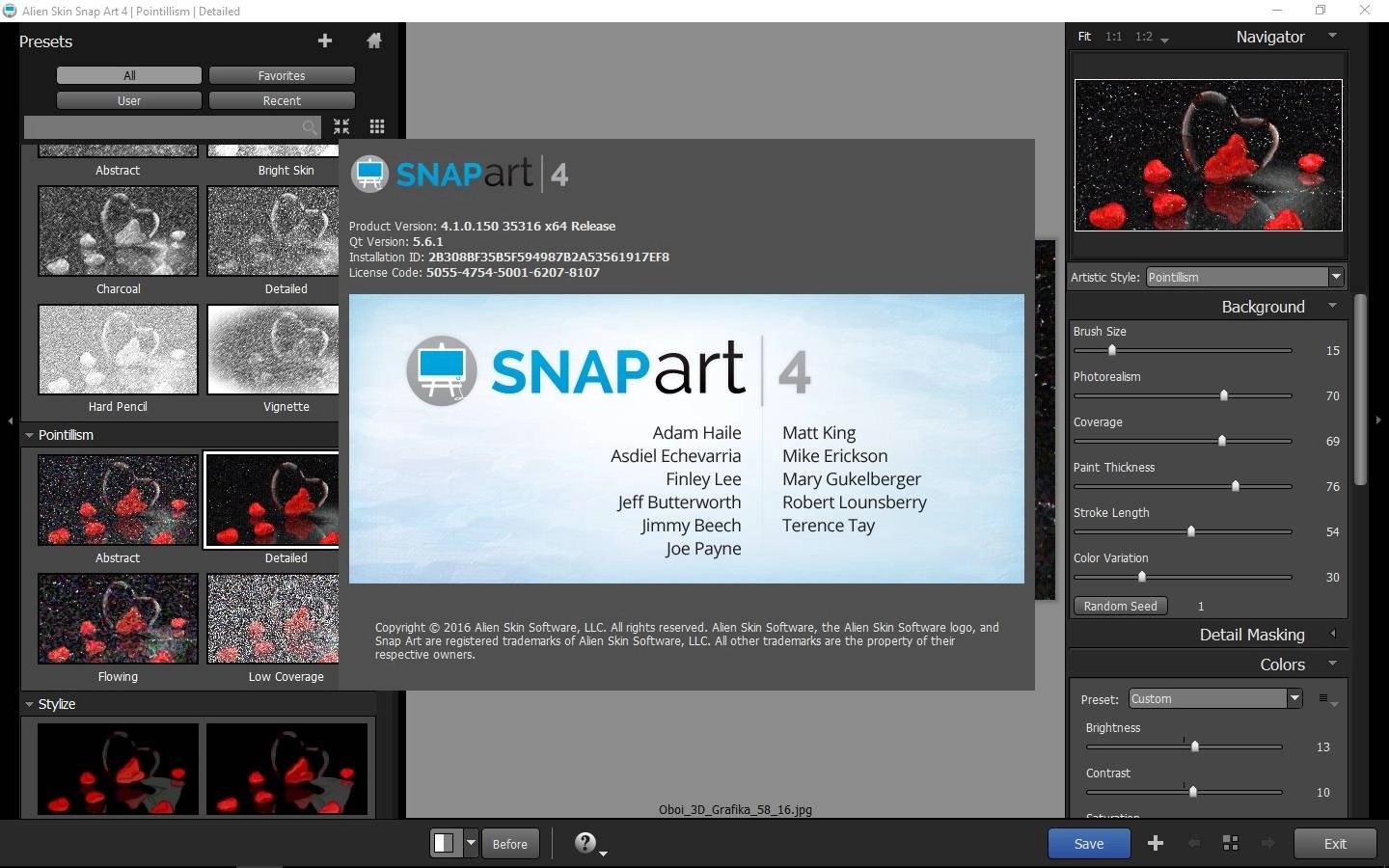Viewport: 1389px width, 868px height.
Task: Click the License Code text in the dialog
Action: tap(475, 273)
